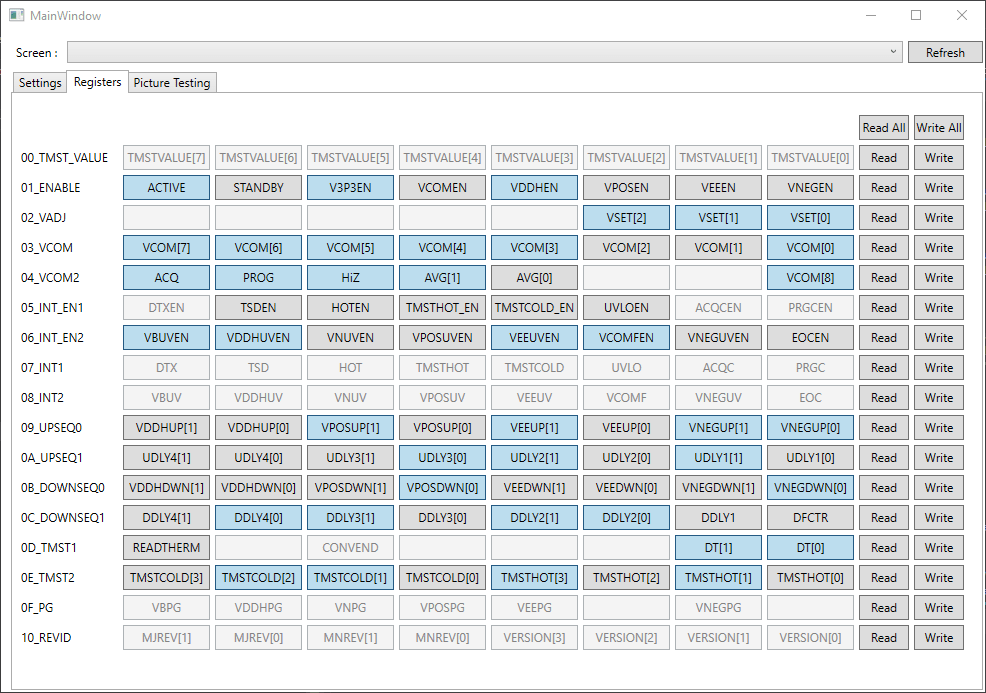Image resolution: width=986 pixels, height=693 pixels.
Task: Toggle TMSTCOLD[2] in 0E_TMST2
Action: tap(258, 577)
